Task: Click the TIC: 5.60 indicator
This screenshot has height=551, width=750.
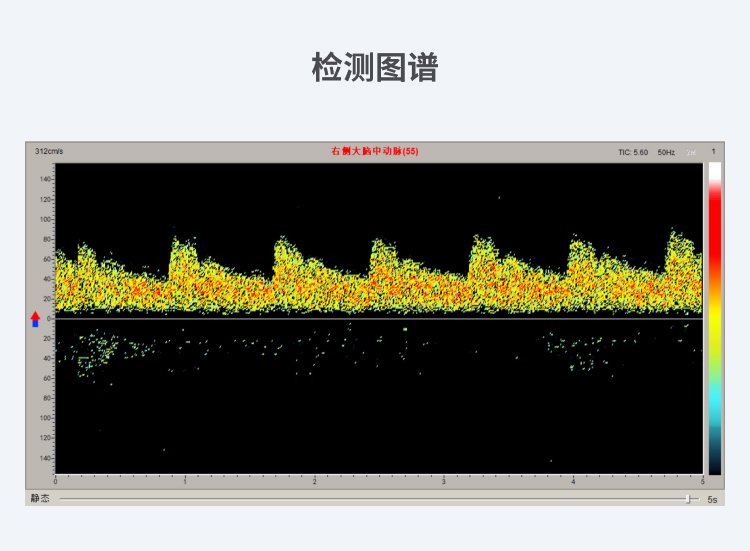Action: 633,152
